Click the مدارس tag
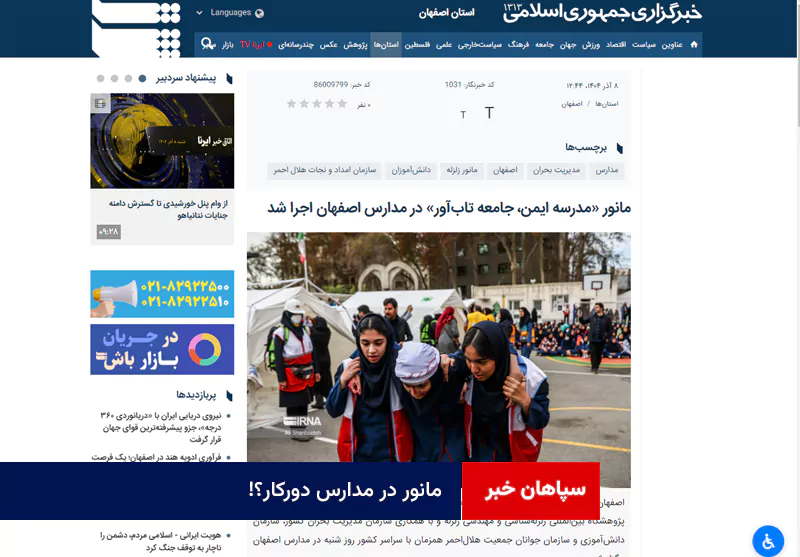 [x=607, y=170]
